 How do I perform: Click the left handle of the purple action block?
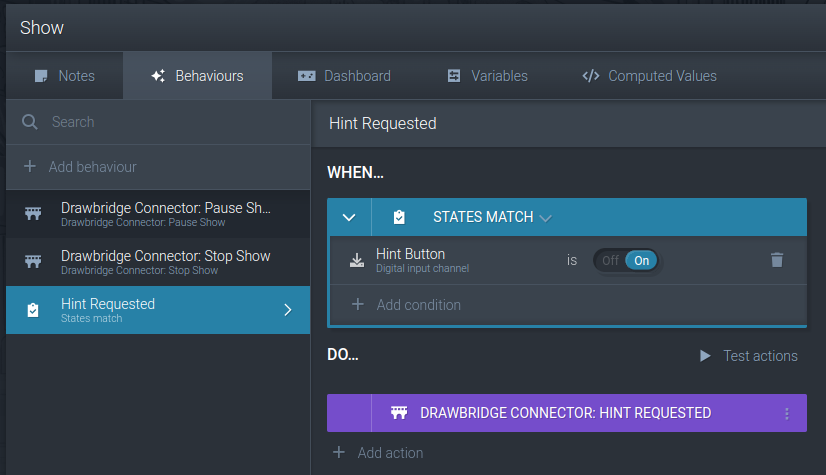click(x=349, y=413)
